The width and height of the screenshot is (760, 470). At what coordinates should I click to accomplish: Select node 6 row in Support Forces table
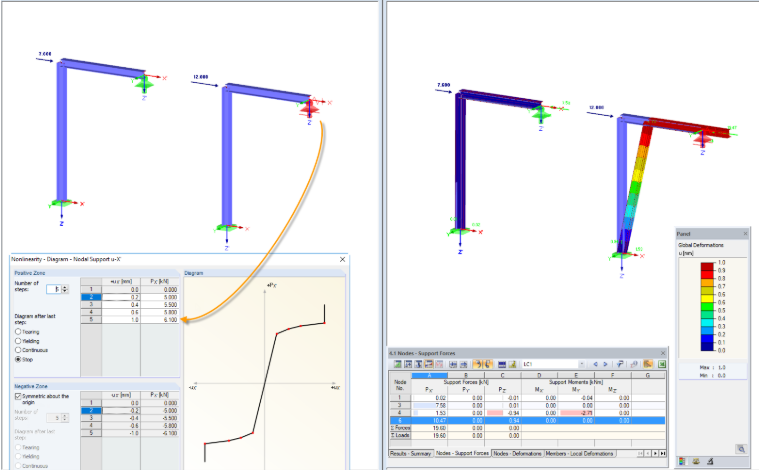pyautogui.click(x=527, y=421)
